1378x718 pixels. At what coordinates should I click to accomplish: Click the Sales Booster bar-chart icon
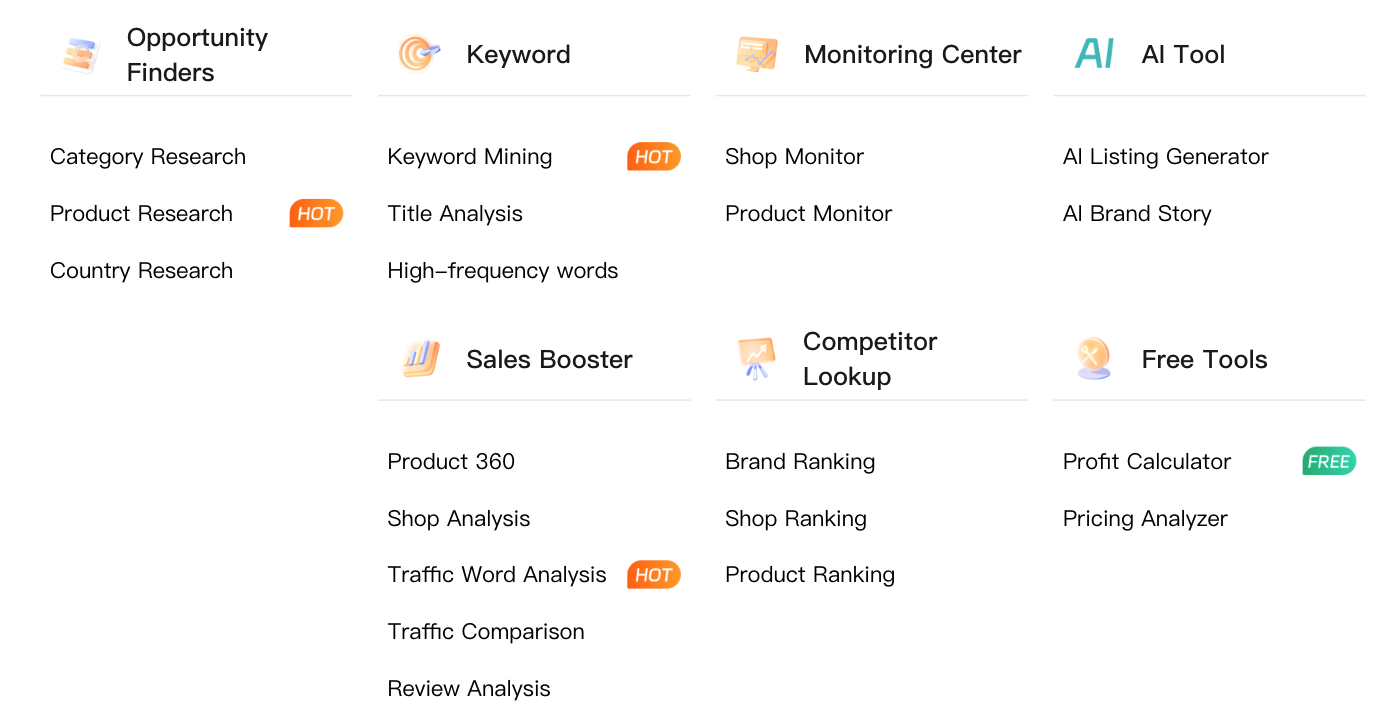coord(420,359)
